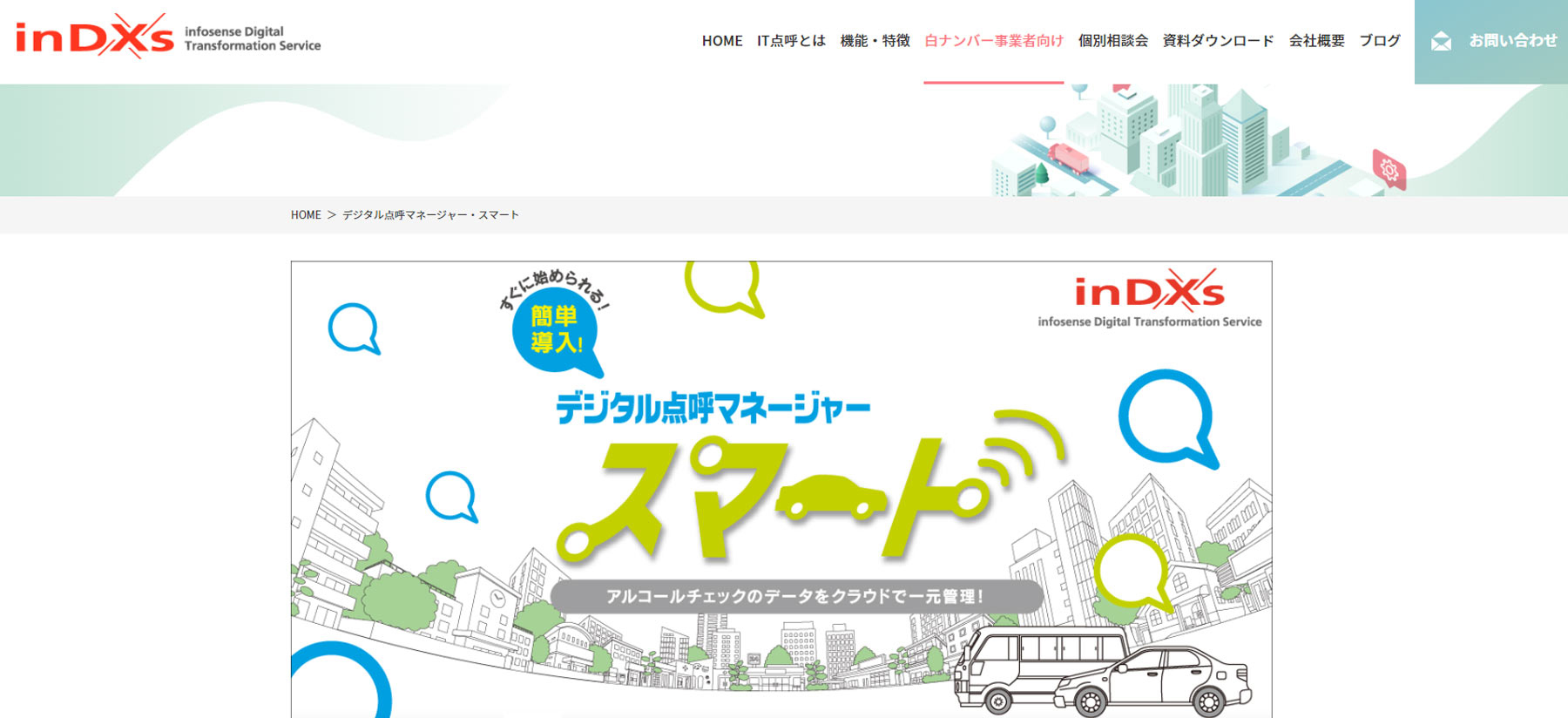This screenshot has width=1568, height=718.
Task: Click the お問い合わせ contact button
Action: click(x=1491, y=42)
